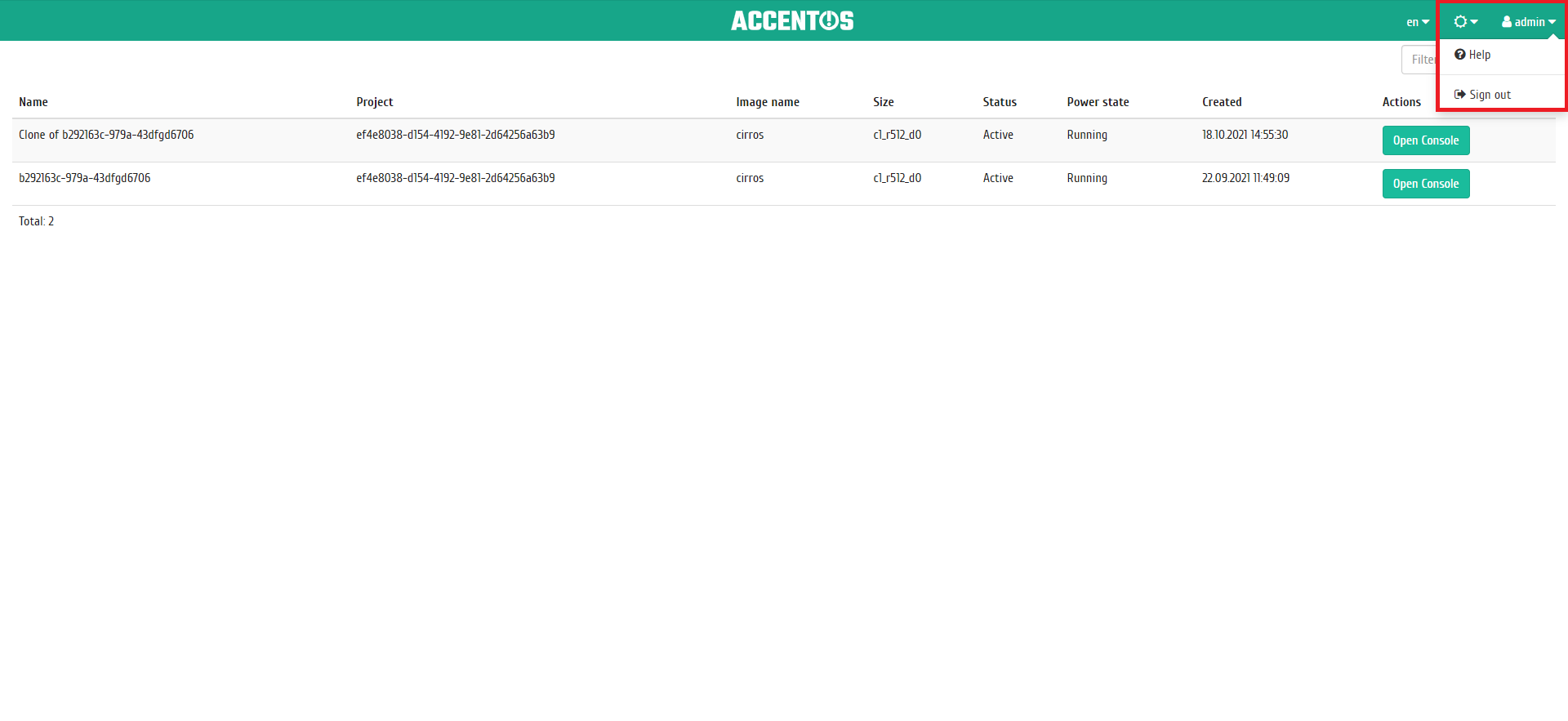Image resolution: width=1568 pixels, height=721 pixels.
Task: Sort by Image name column header
Action: pos(768,102)
